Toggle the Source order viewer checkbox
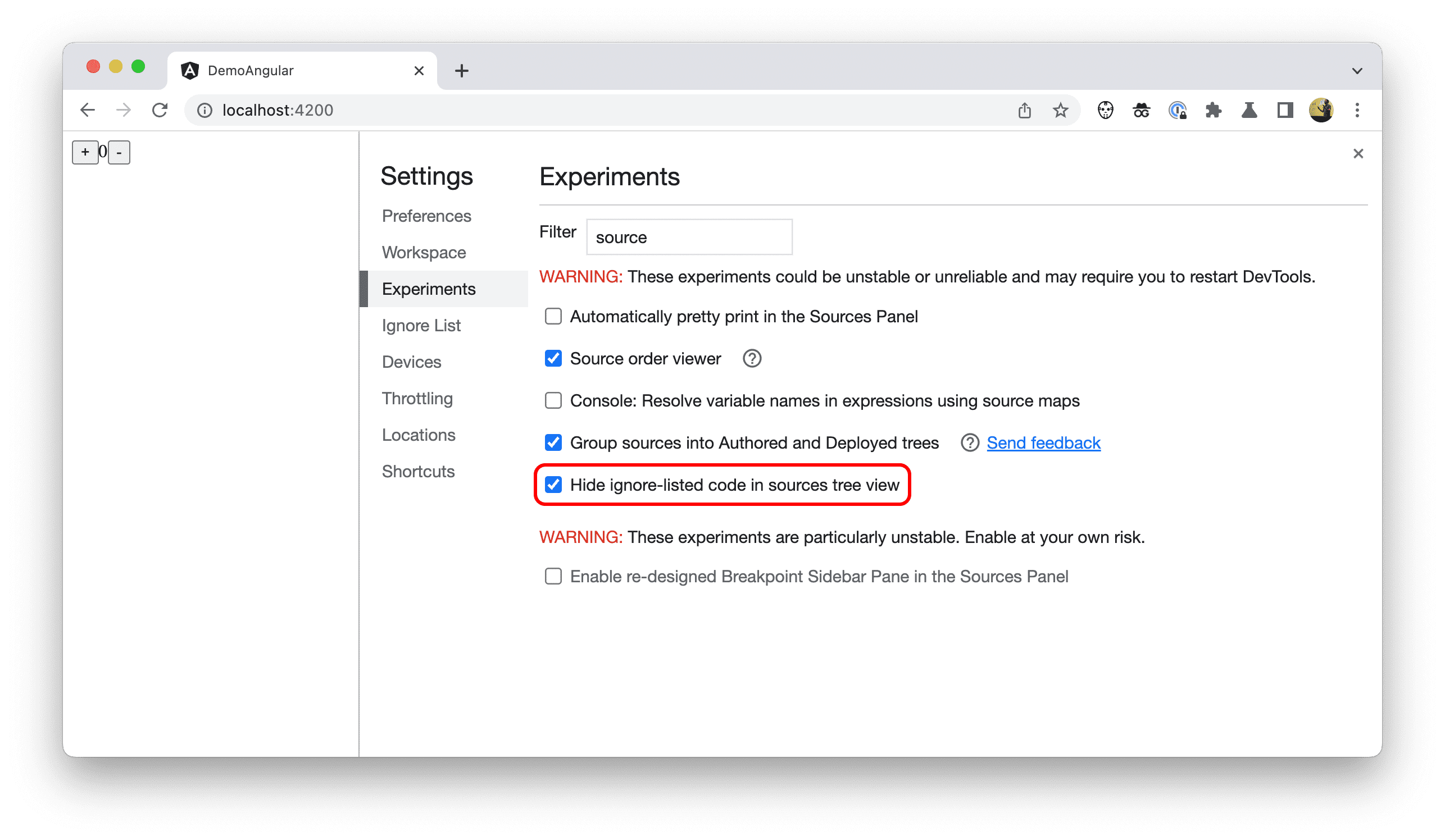Screen dimensions: 1445x840 point(553,358)
